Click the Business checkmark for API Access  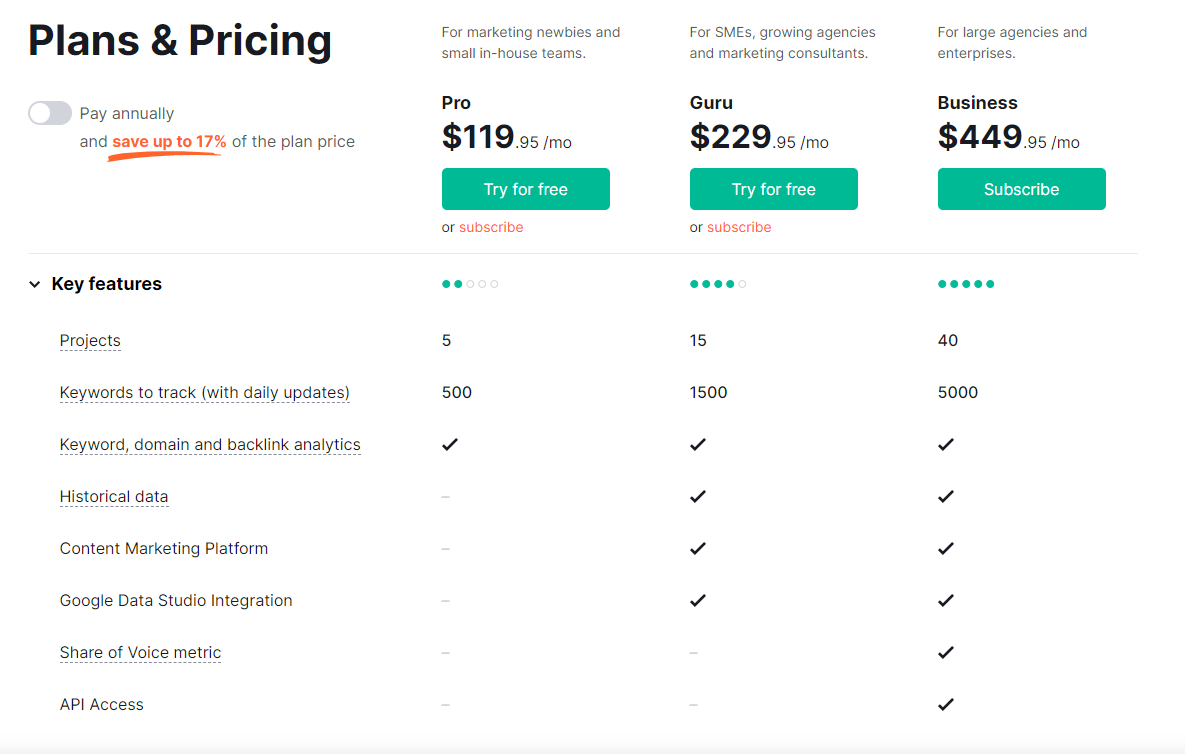(946, 705)
